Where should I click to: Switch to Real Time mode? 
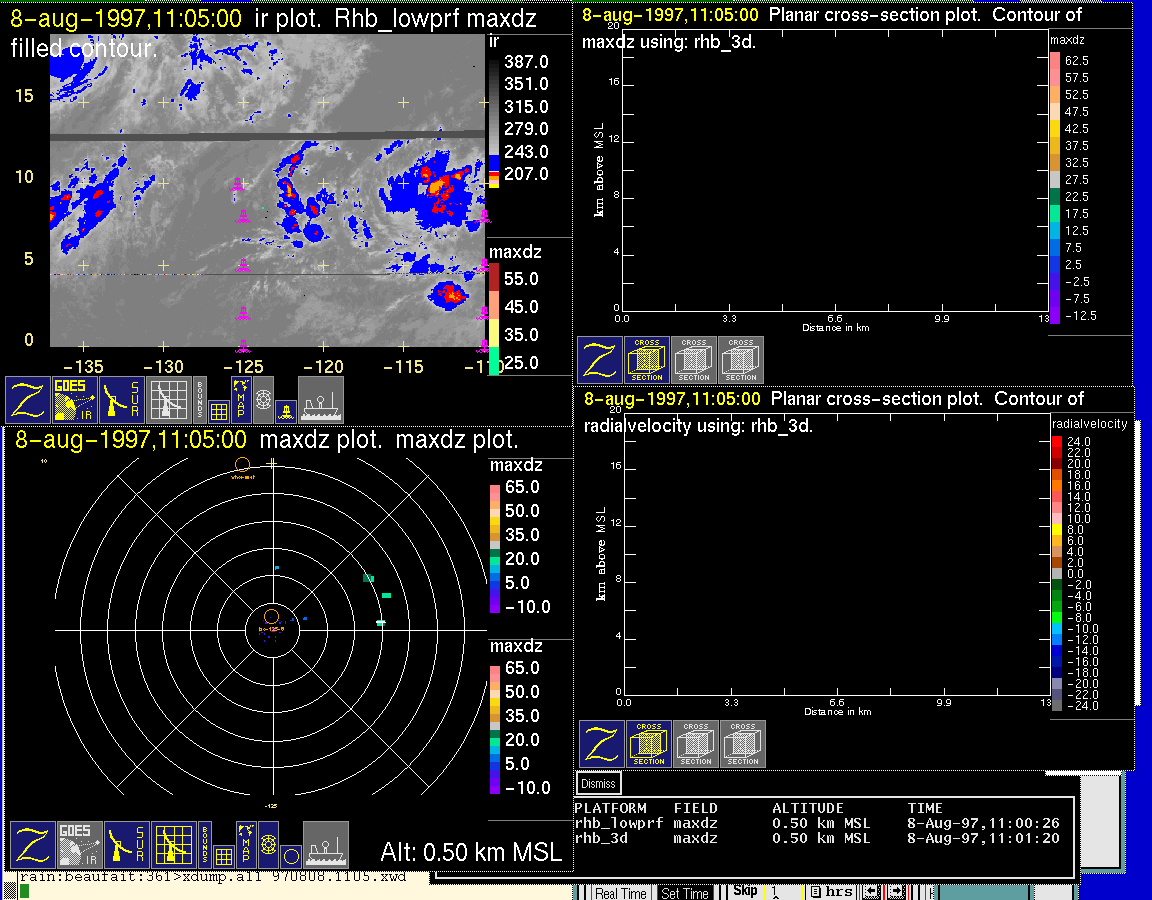click(620, 893)
